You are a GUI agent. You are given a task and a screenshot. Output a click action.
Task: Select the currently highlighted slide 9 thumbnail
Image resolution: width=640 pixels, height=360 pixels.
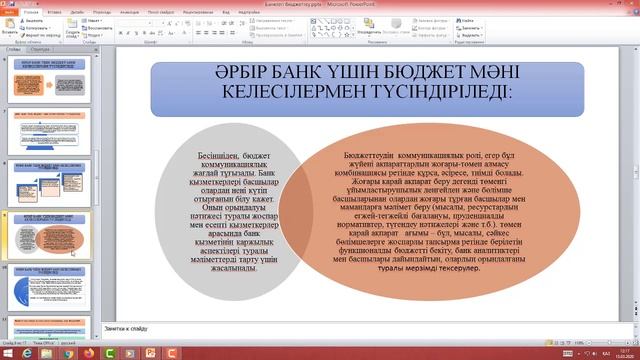[x=49, y=236]
